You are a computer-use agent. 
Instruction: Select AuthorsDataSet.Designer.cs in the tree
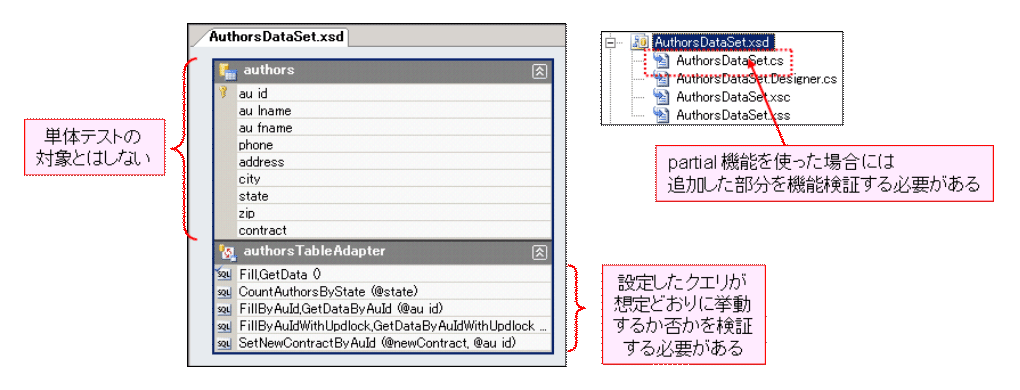click(x=756, y=79)
